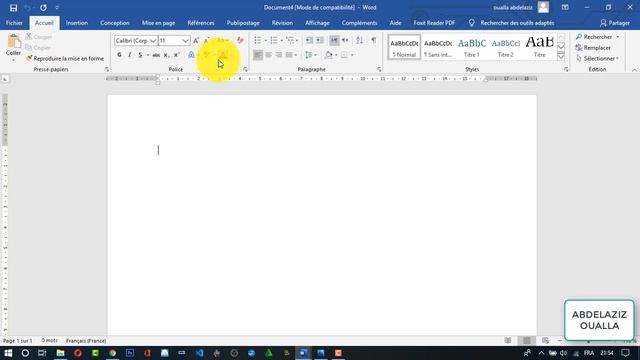Toggle underline (S) formatting
This screenshot has height=360, width=640.
pos(140,55)
